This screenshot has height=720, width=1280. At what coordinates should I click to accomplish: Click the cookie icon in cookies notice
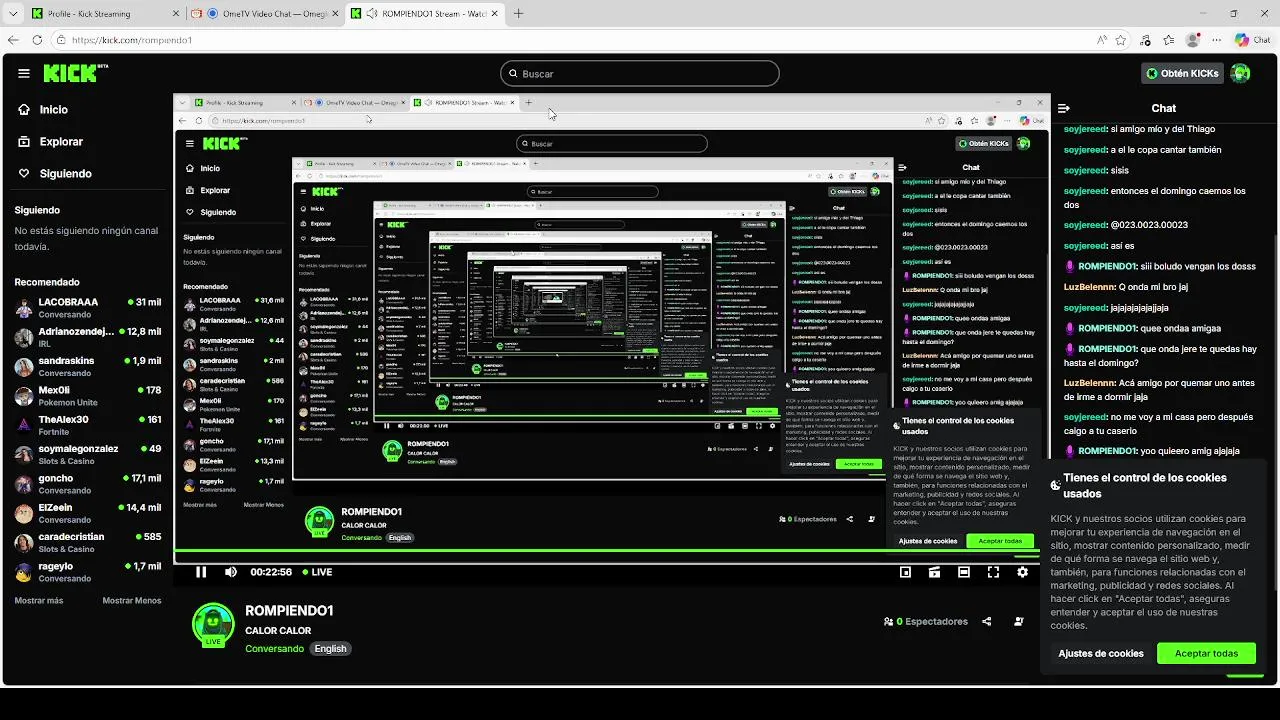point(1055,485)
